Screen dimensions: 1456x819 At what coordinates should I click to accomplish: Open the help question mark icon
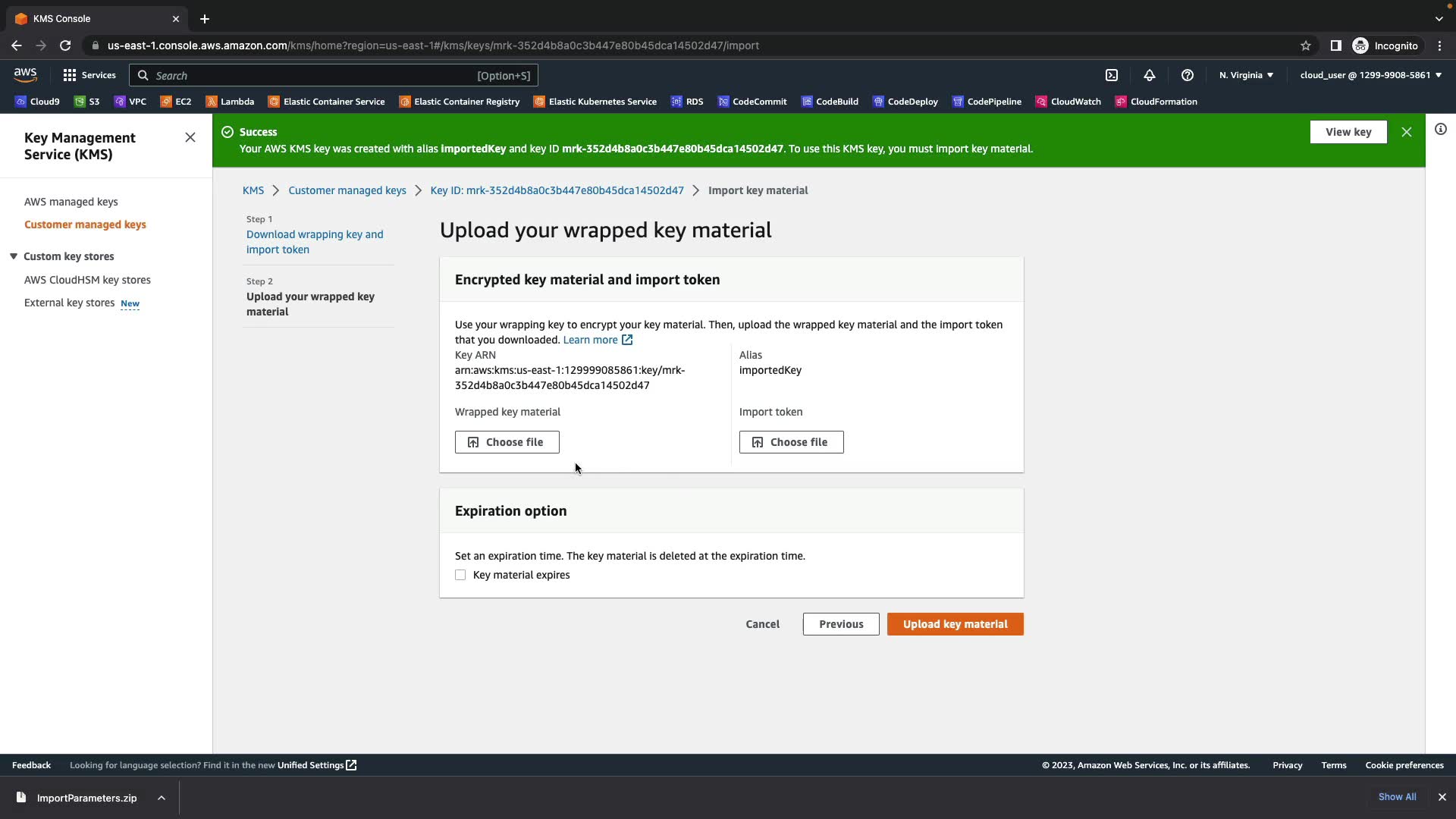1188,75
